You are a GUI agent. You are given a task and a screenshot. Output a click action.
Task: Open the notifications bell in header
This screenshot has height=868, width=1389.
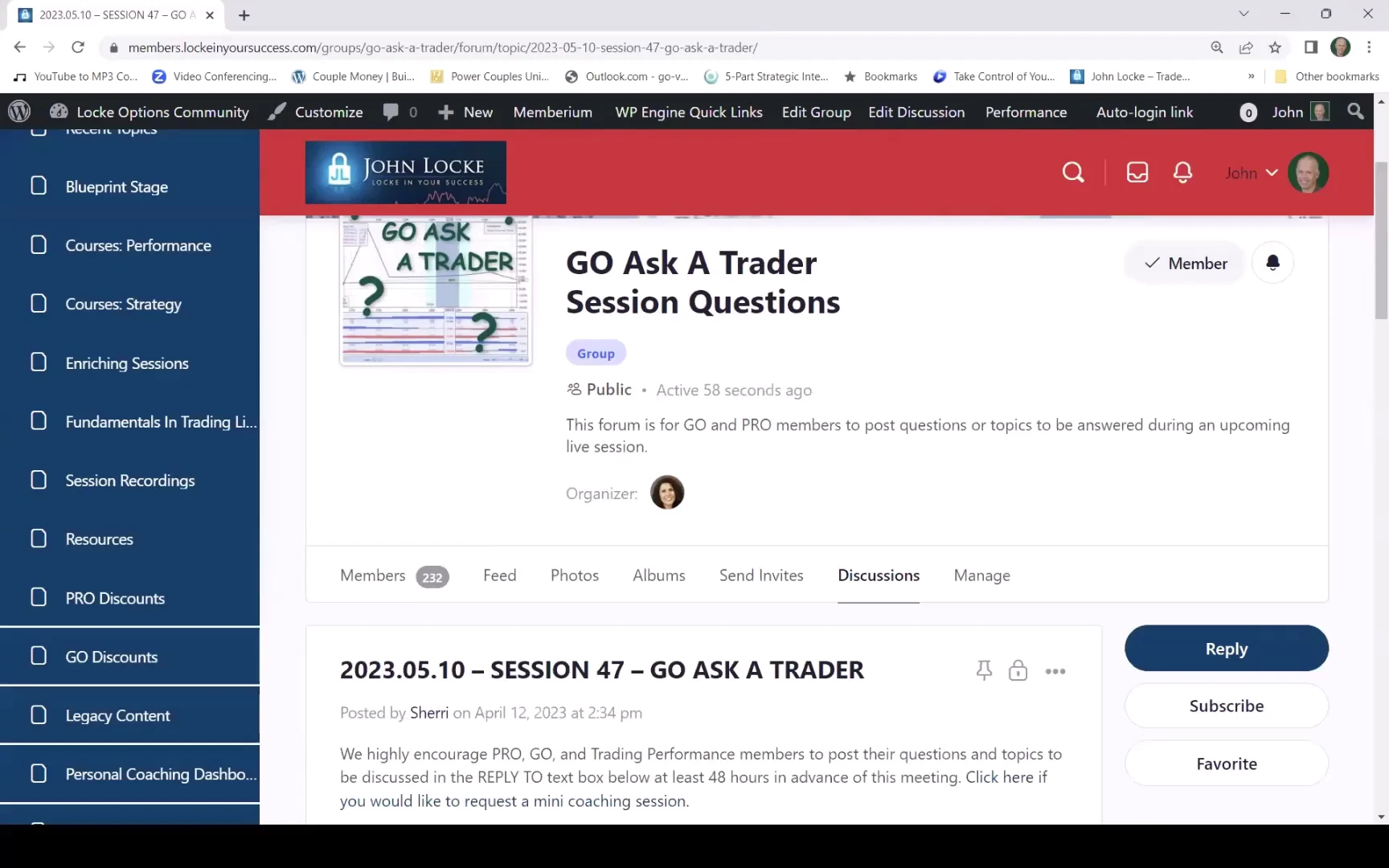1182,172
